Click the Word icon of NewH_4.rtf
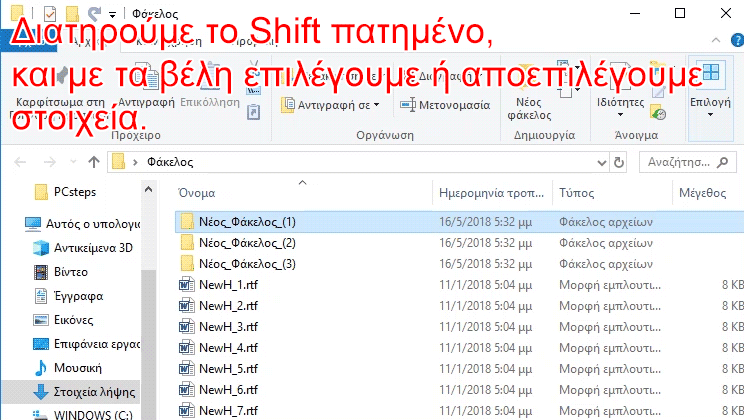The width and height of the screenshot is (744, 420). 186,347
